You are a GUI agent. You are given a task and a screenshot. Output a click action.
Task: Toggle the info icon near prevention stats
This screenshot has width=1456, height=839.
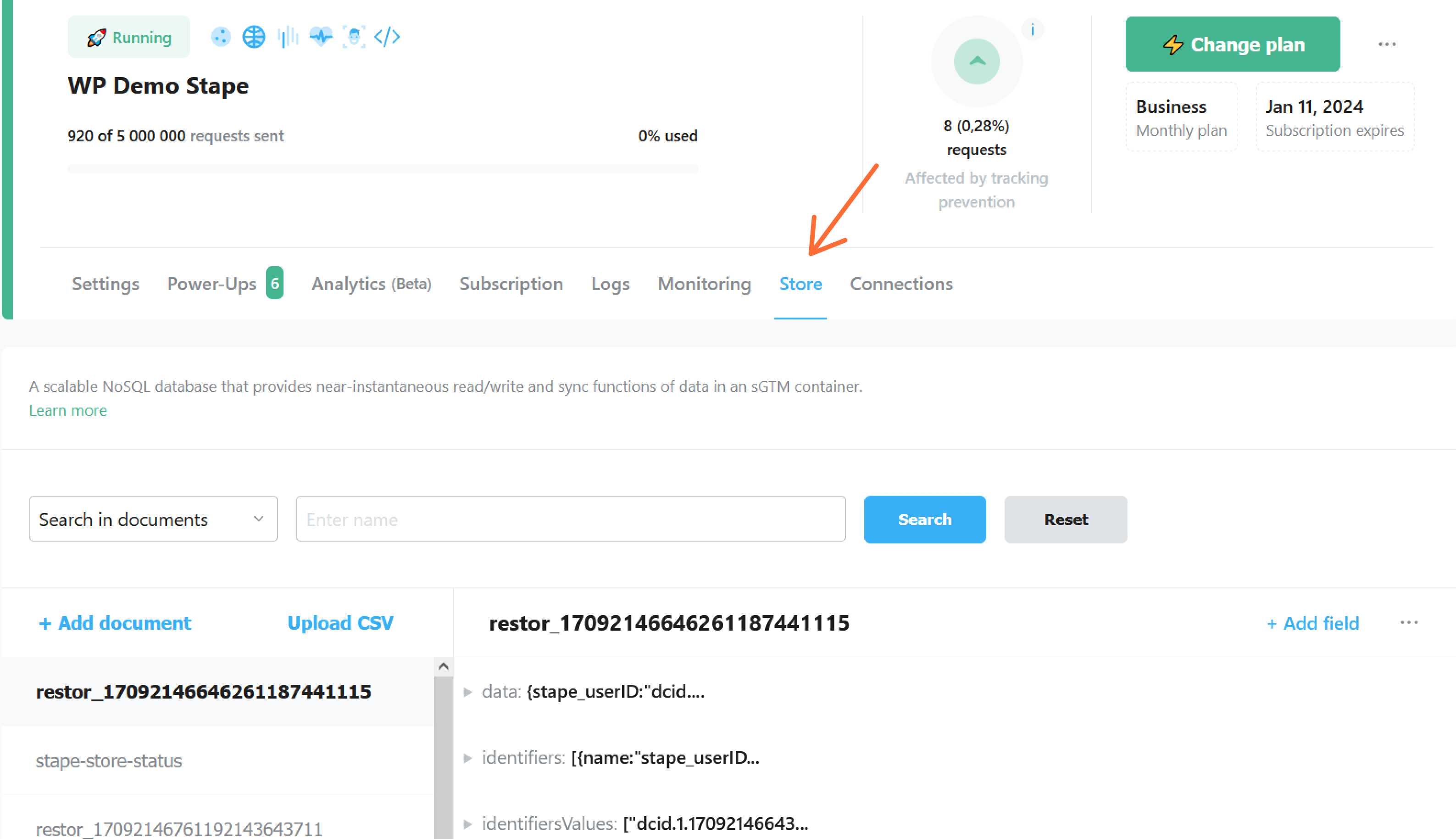[1033, 29]
